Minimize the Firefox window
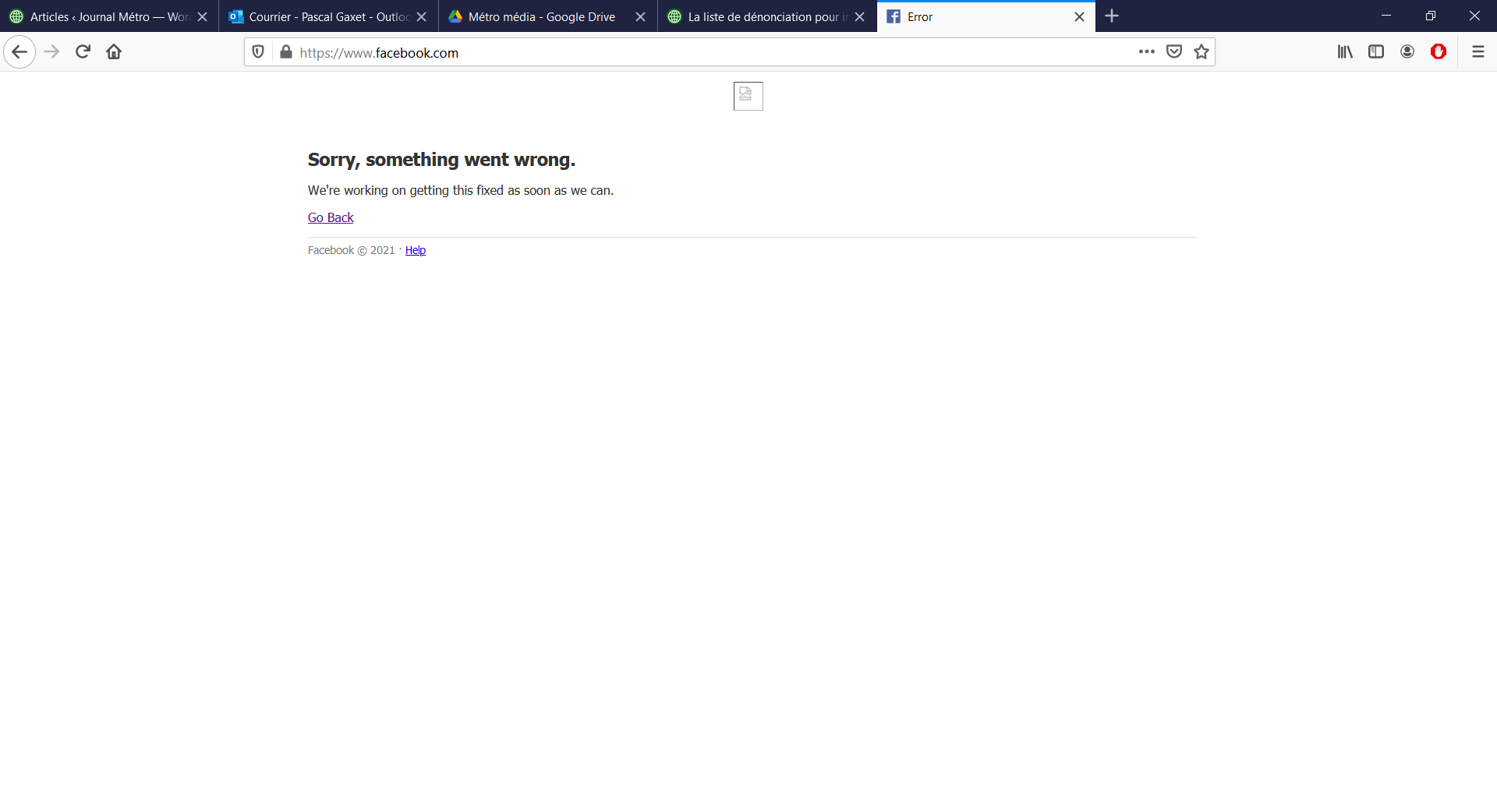The height and width of the screenshot is (812, 1497). (x=1386, y=16)
